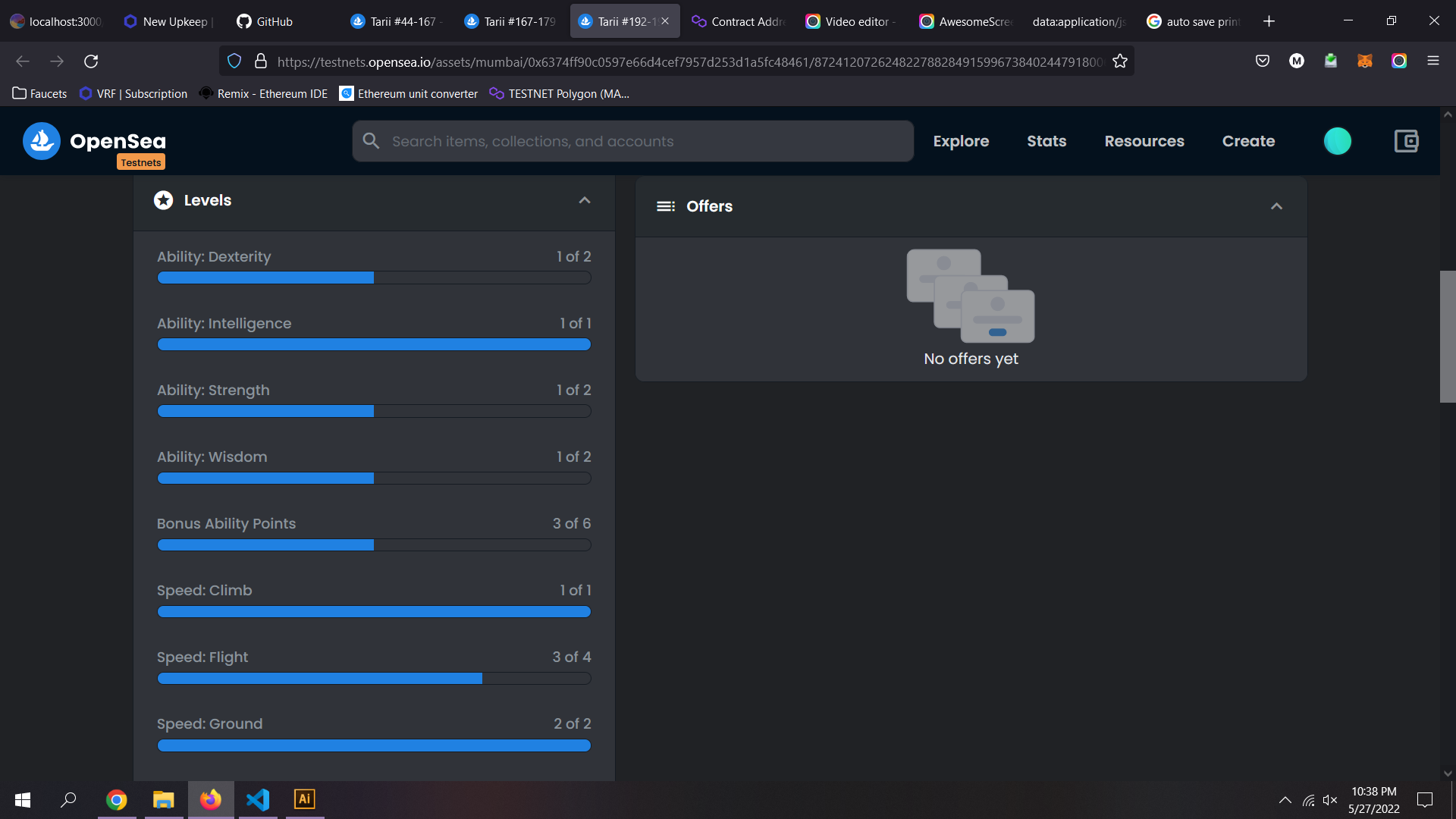
Task: Click the Speed: Flight progress bar
Action: (x=374, y=679)
